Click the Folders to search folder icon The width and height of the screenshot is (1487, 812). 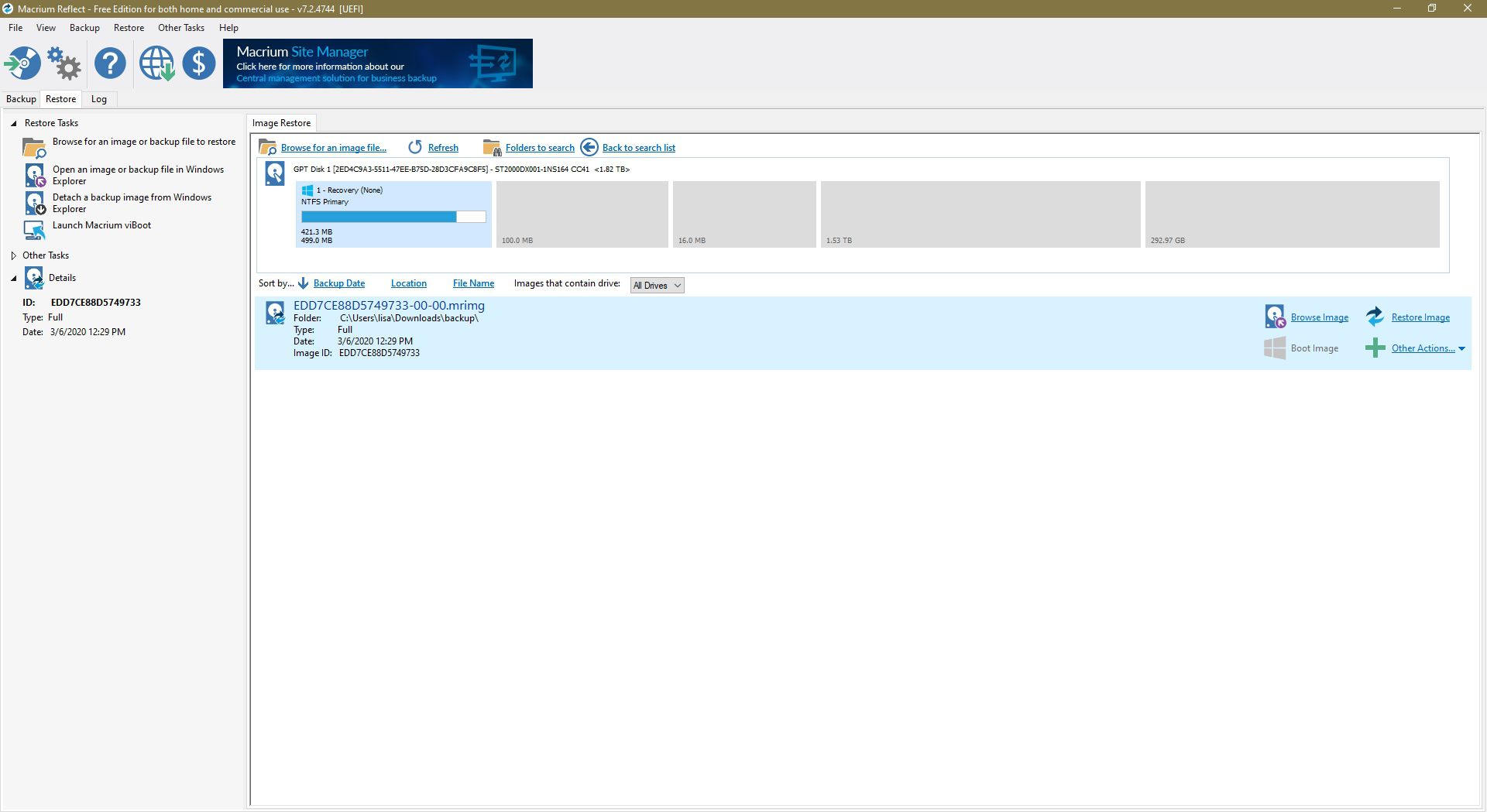[x=492, y=147]
